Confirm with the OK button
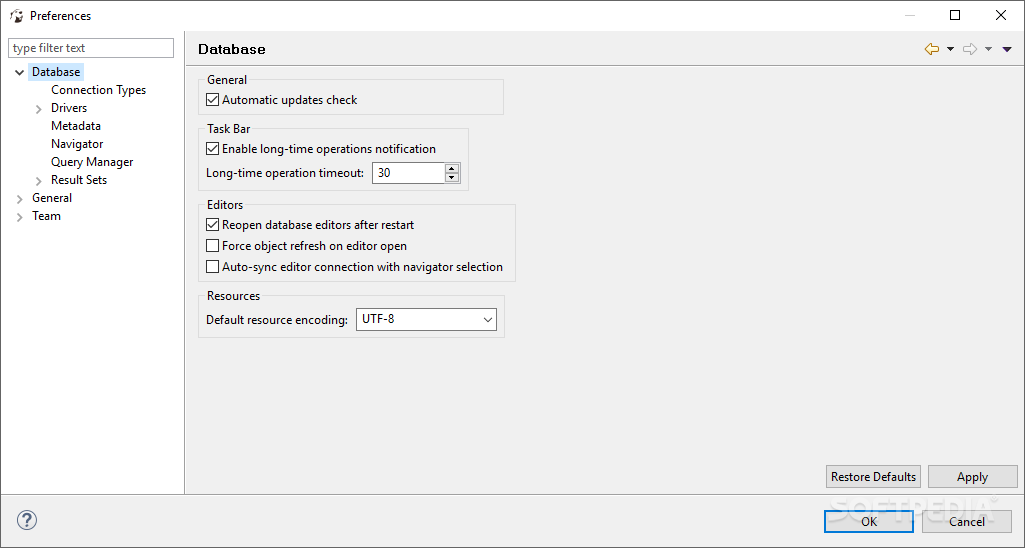This screenshot has width=1025, height=548. pos(869,521)
